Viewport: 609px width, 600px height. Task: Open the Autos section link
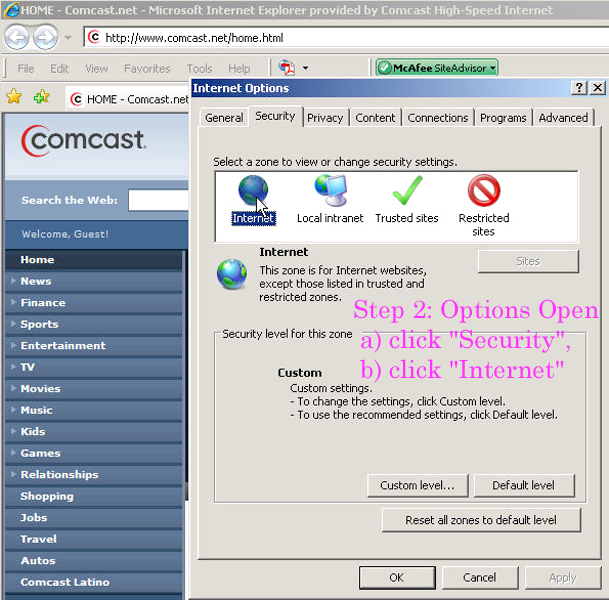coord(38,561)
